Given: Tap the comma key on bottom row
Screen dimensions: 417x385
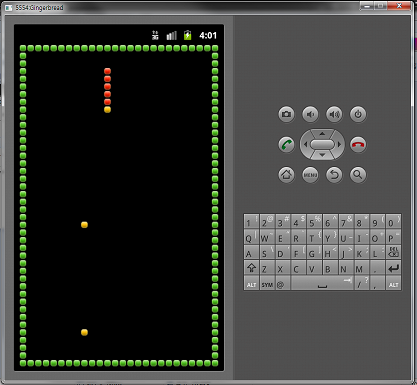Looking at the screenshot, I should tap(377, 283).
